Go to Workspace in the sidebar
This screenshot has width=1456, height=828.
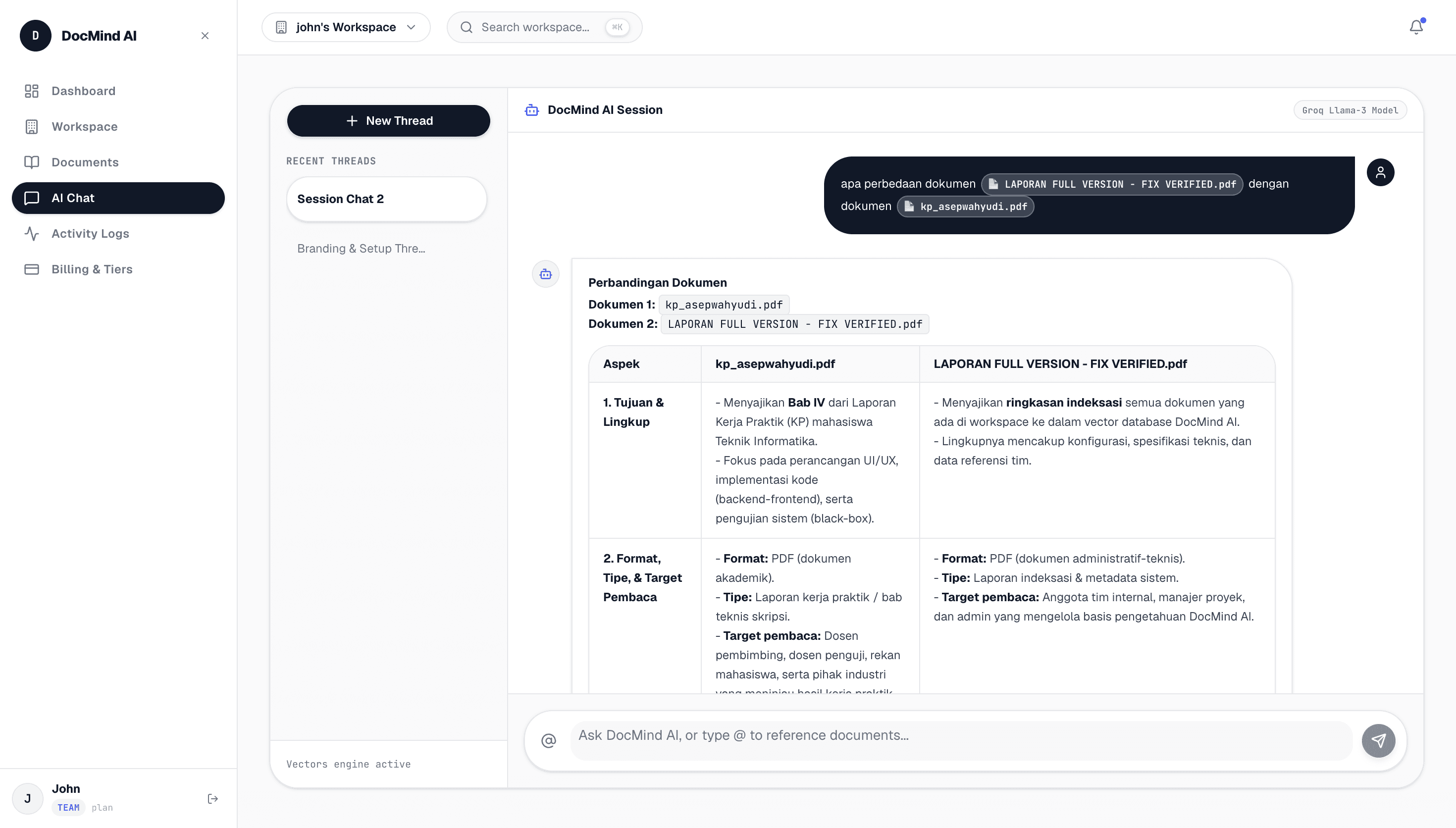point(118,126)
